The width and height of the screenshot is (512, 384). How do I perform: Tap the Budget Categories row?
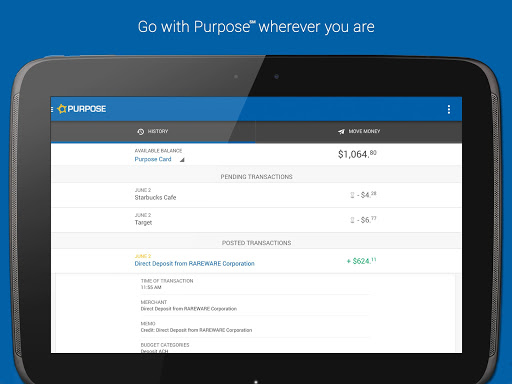click(255, 347)
